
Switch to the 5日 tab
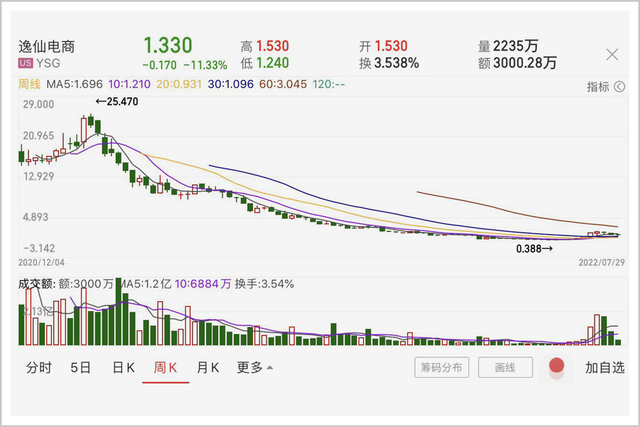(x=80, y=367)
